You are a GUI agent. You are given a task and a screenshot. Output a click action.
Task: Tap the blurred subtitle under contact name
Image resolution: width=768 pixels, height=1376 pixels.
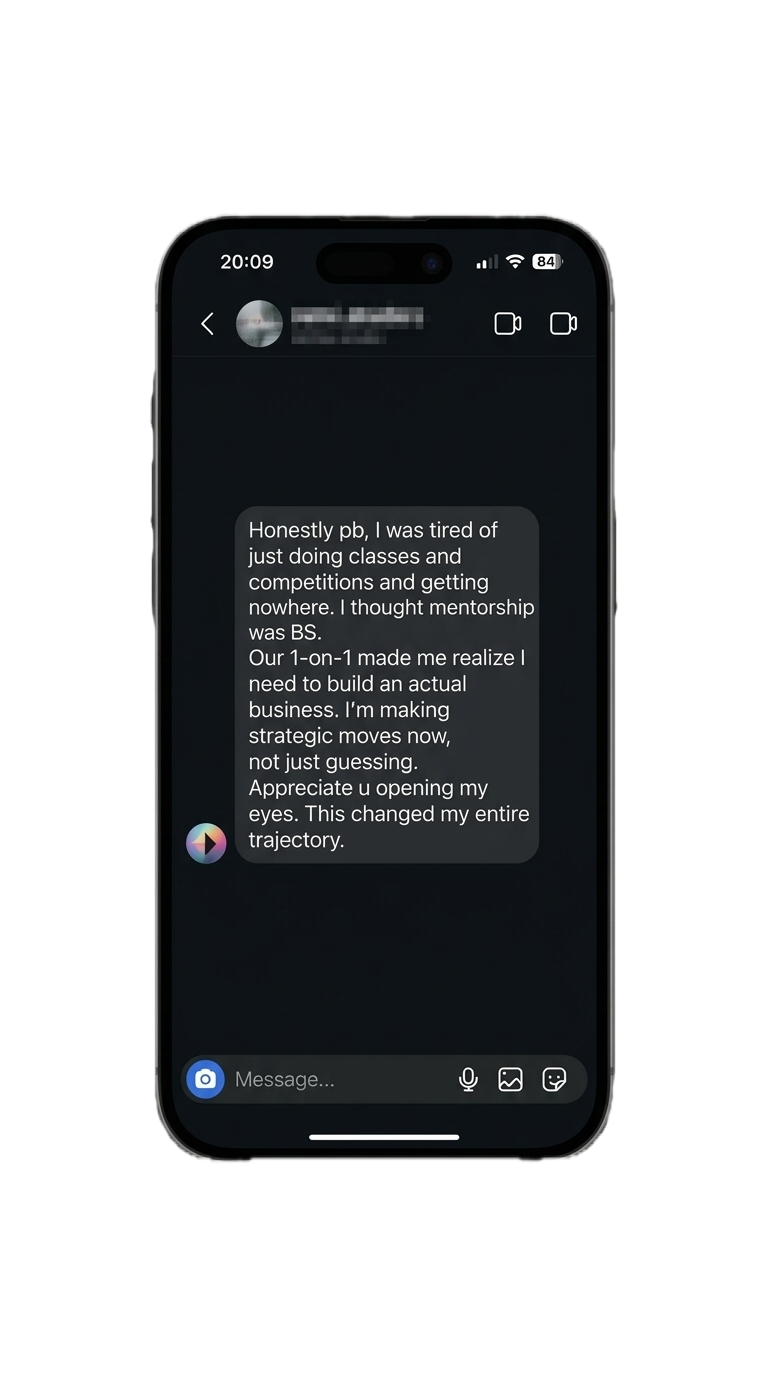(x=340, y=338)
